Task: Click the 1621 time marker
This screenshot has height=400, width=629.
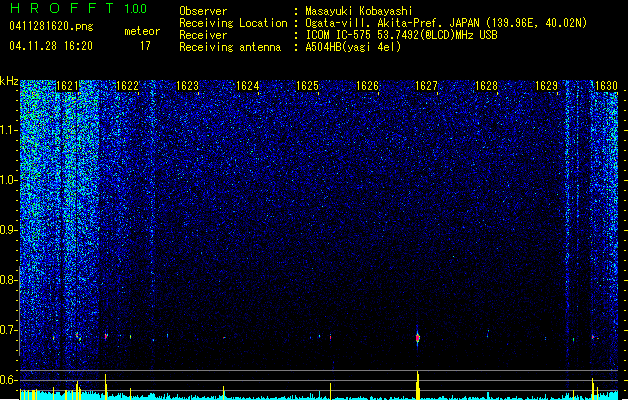Action: pyautogui.click(x=67, y=86)
